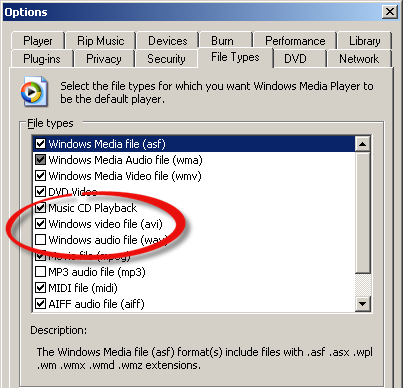Uncheck Windows Media Video file (wmv)
Viewport: 403px width, 388px height.
[40, 176]
